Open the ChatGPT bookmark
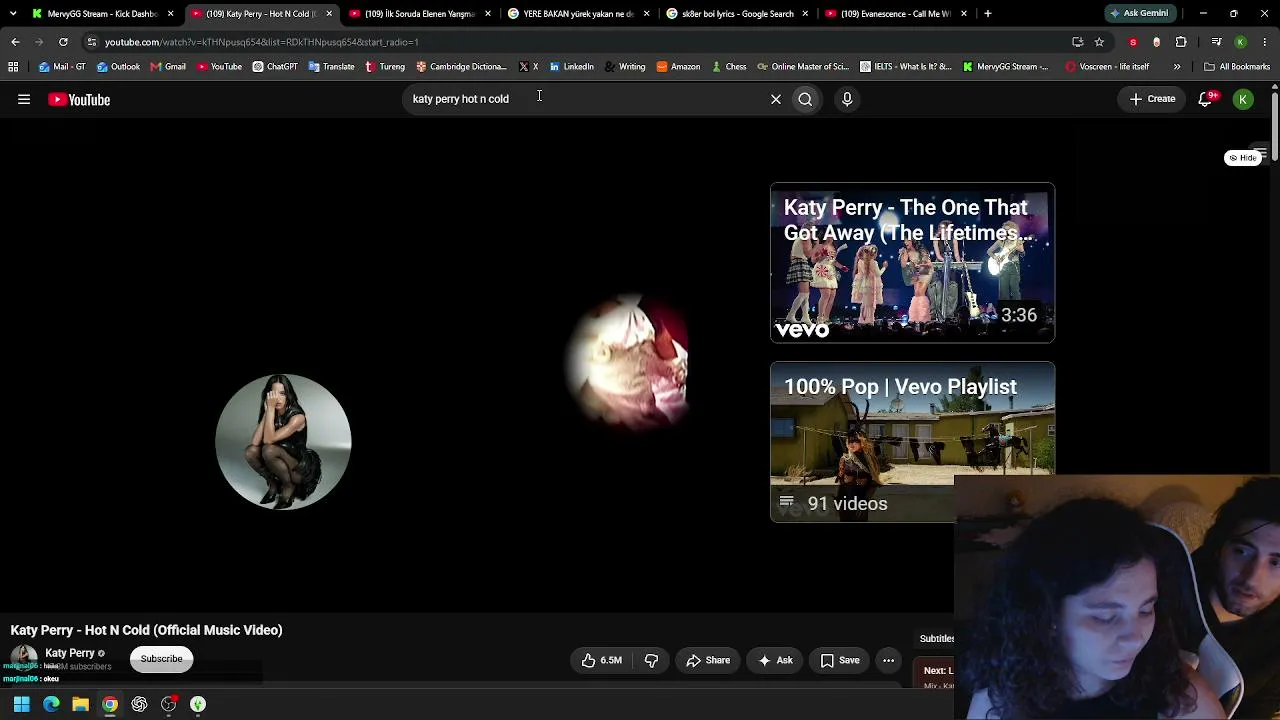This screenshot has width=1280, height=720. [275, 67]
